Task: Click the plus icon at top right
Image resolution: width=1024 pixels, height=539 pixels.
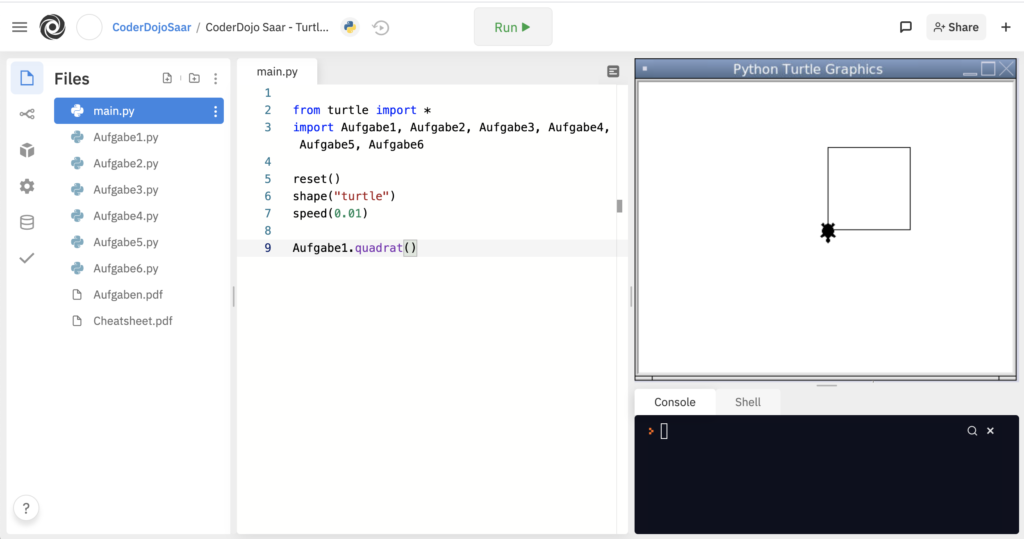Action: 1006,27
